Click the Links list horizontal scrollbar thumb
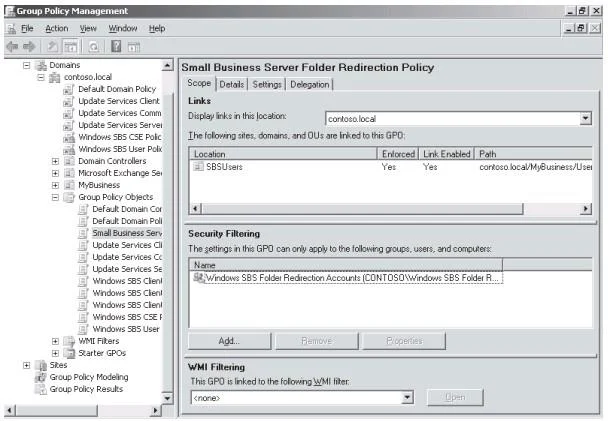 [362, 209]
